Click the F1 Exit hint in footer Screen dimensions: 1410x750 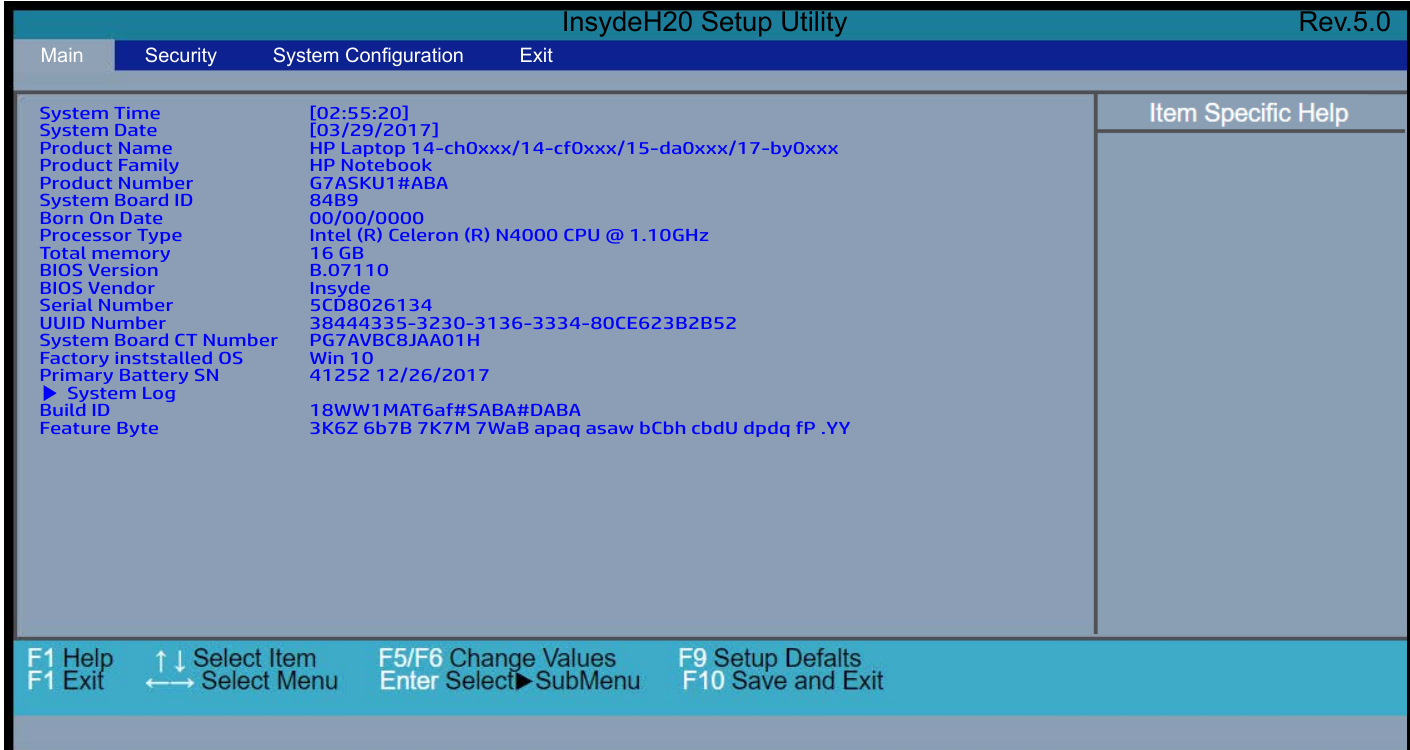[x=65, y=682]
